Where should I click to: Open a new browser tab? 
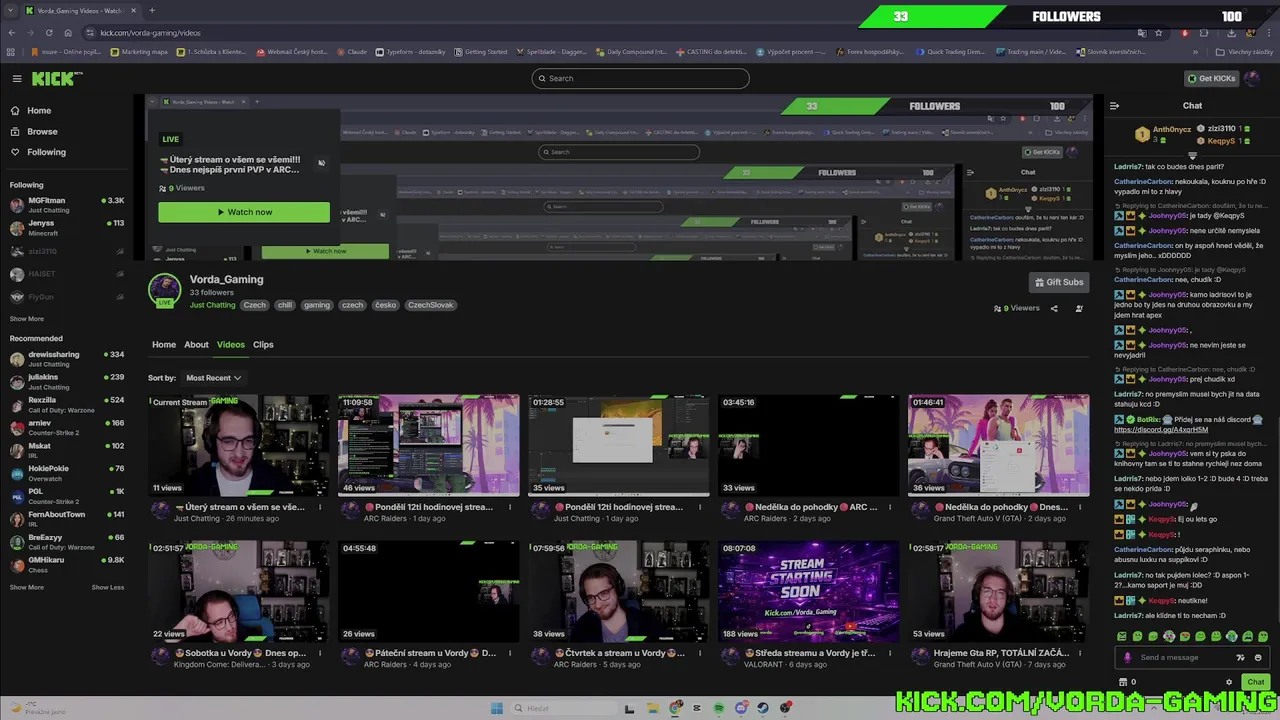(152, 10)
